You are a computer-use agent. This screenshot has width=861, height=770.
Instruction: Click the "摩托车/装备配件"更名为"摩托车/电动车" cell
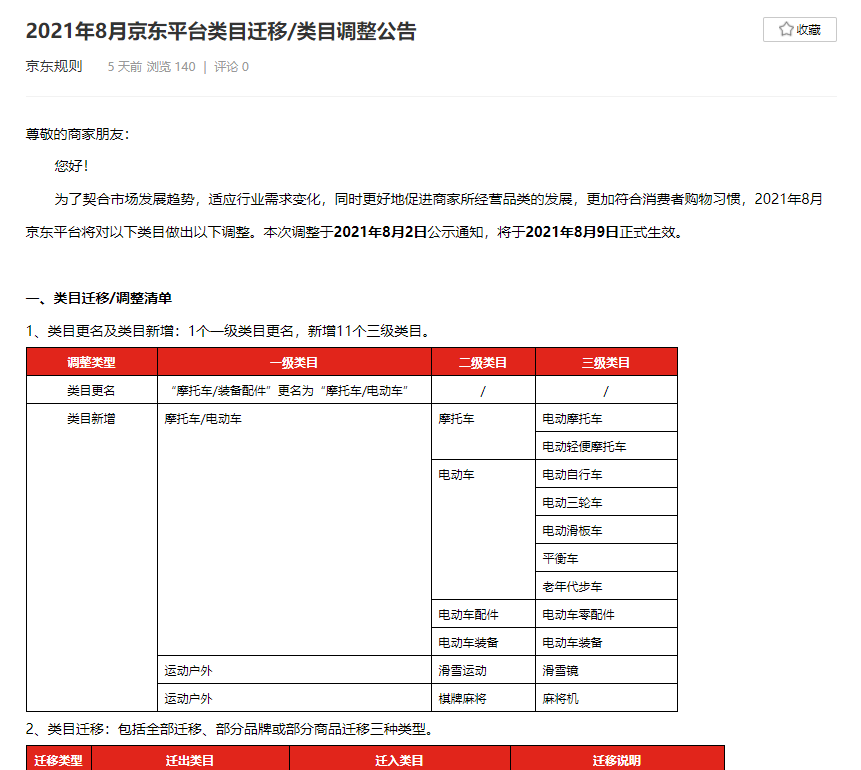[294, 390]
